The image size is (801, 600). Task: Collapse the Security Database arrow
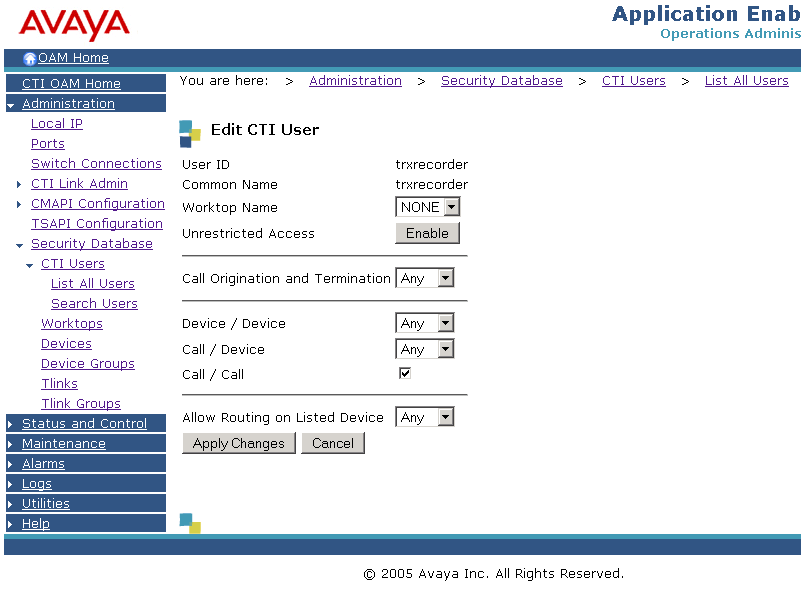click(19, 245)
